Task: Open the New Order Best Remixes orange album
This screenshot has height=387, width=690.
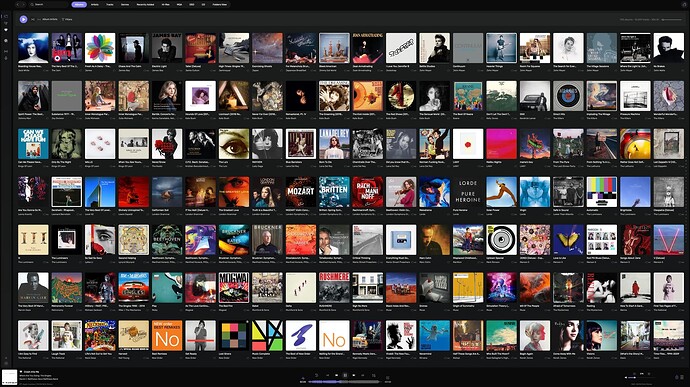Action: pos(167,335)
